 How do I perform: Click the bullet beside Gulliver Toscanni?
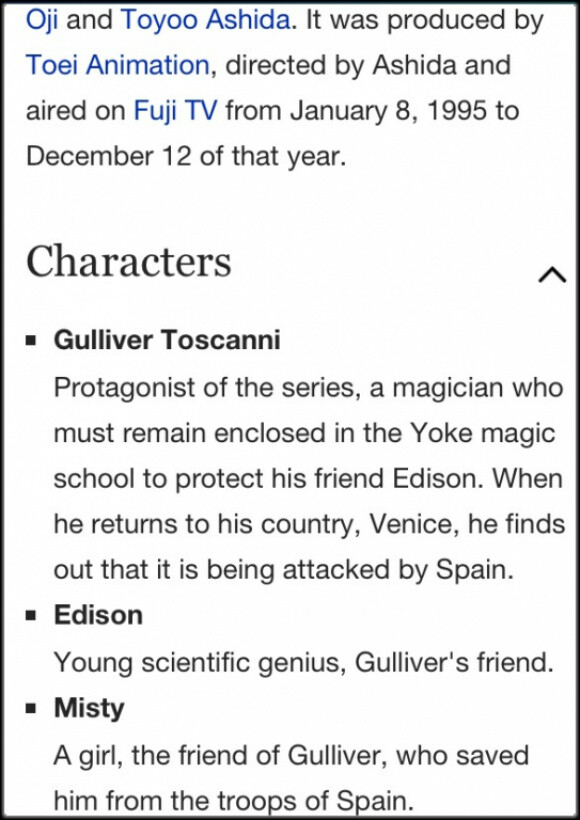[x=32, y=341]
